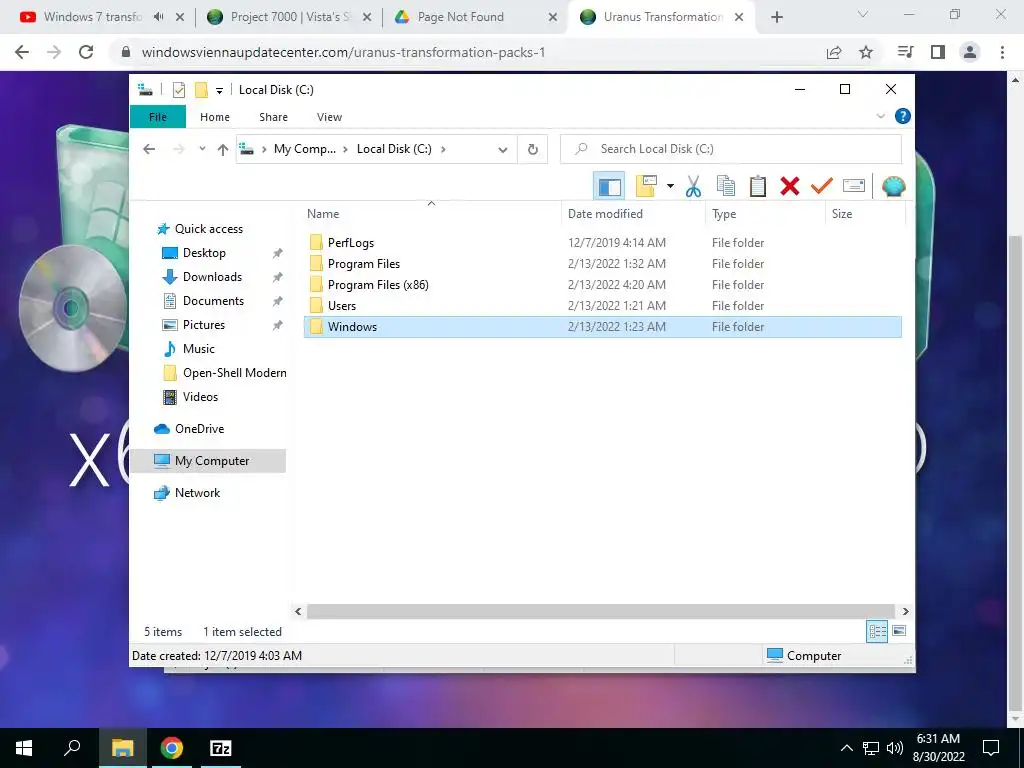Open a new Chrome tab
Screen dimensions: 1024x768
click(776, 17)
